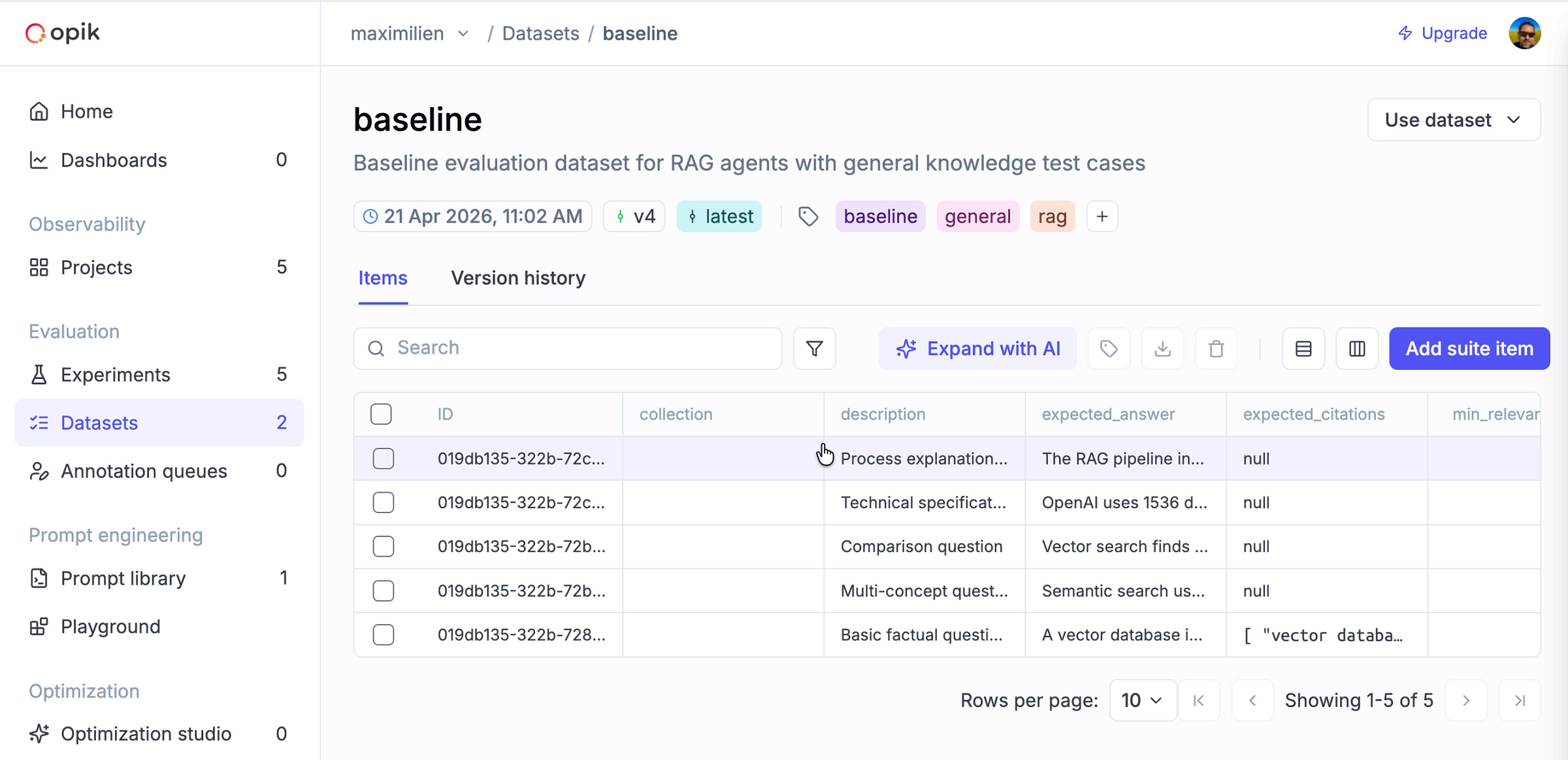
Task: Open the filter options for dataset items
Action: click(x=814, y=348)
